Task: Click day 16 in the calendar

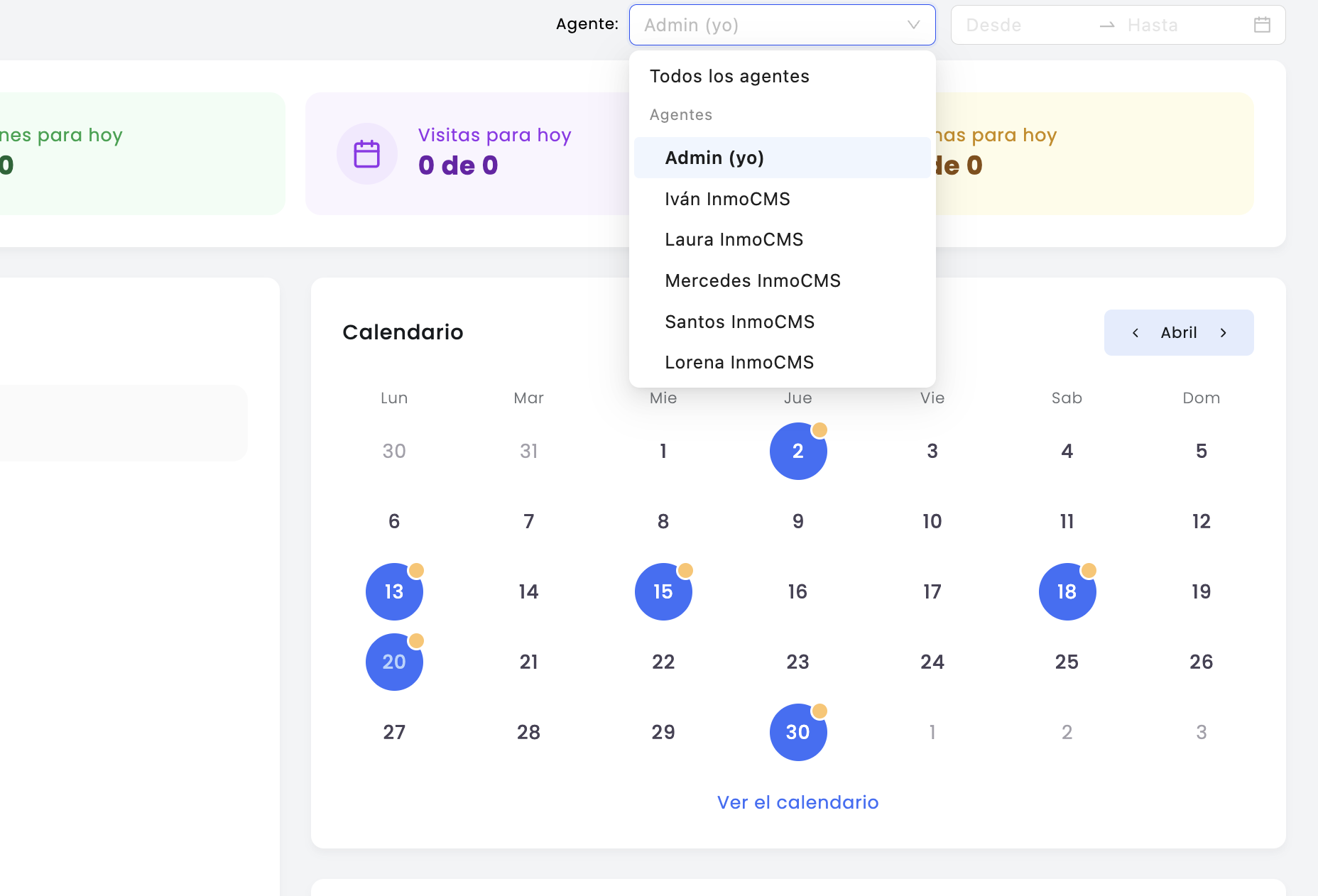Action: [x=798, y=591]
